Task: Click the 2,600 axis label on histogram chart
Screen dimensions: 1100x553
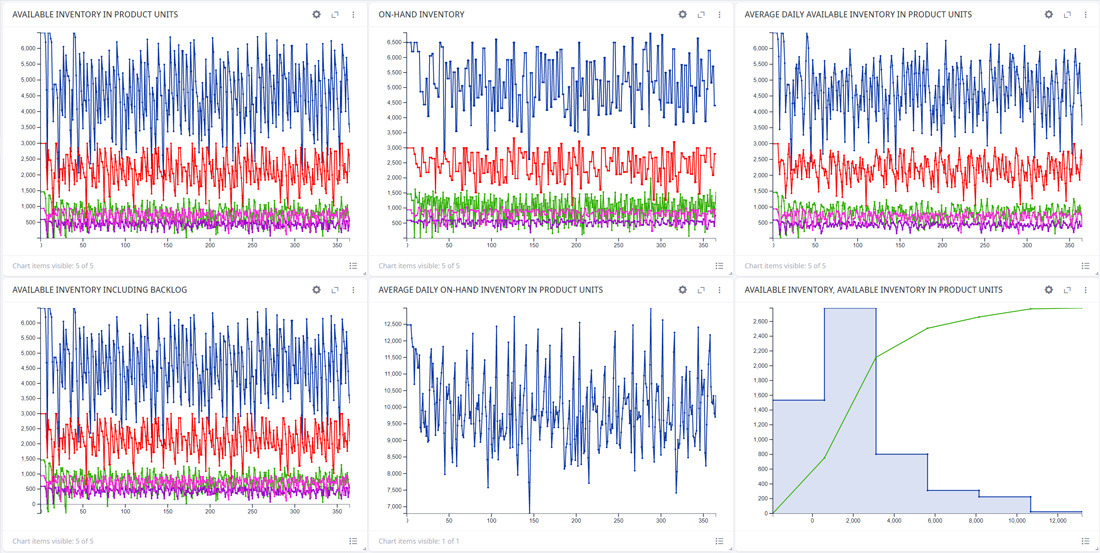Action: (760, 321)
